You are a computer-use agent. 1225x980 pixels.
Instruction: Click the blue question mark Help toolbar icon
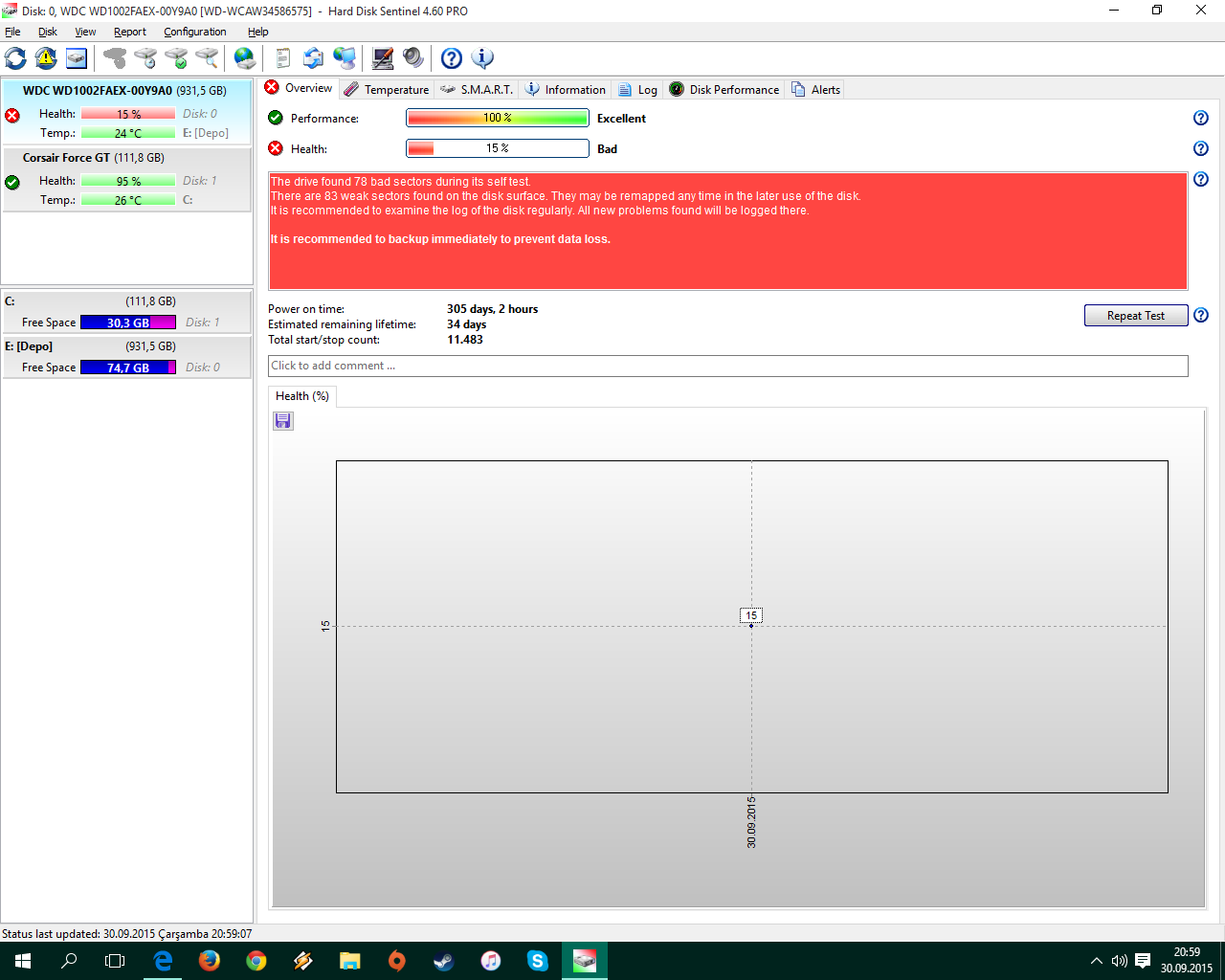tap(452, 58)
